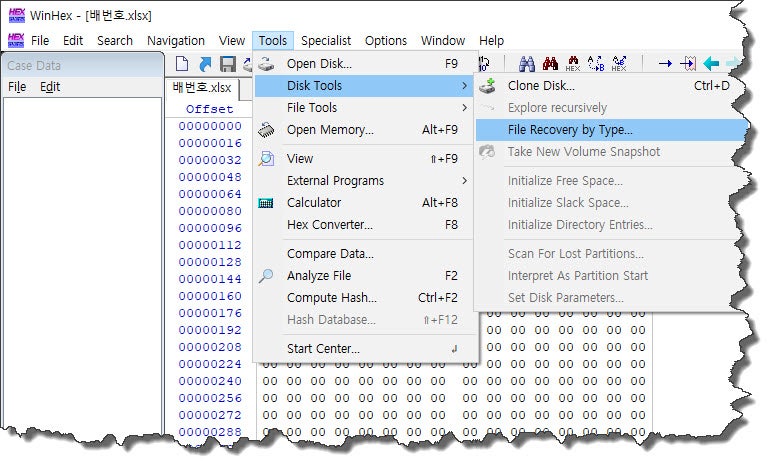Select Open Memory... menu entry
Viewport: 775px width, 470px height.
(x=365, y=130)
